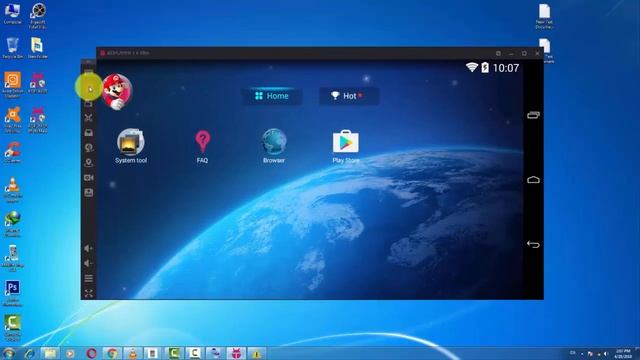The height and width of the screenshot is (360, 640).
Task: Select the orange Avast Secure desktop icon
Action: pos(12,85)
